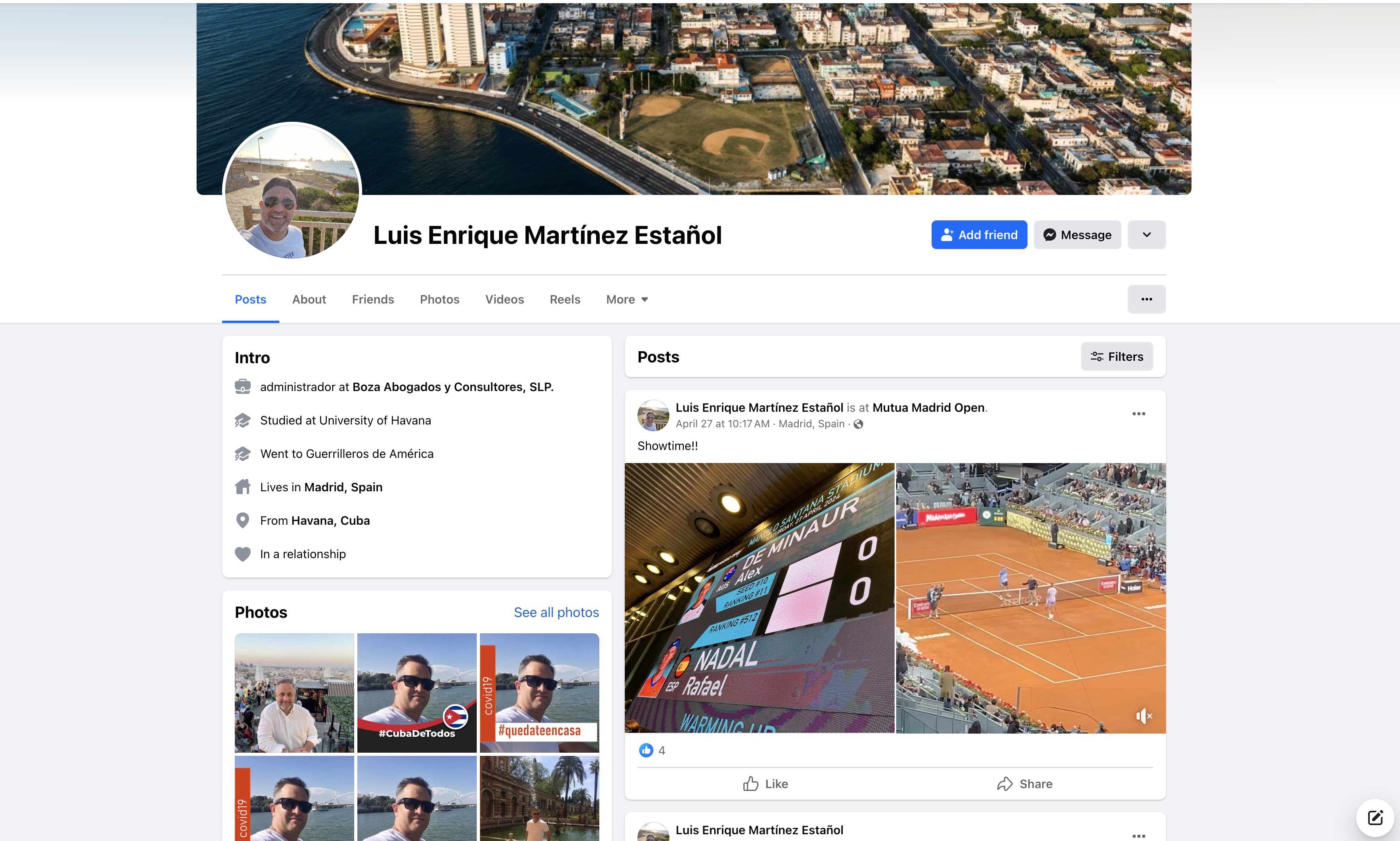Click the Add friend button

click(x=979, y=235)
